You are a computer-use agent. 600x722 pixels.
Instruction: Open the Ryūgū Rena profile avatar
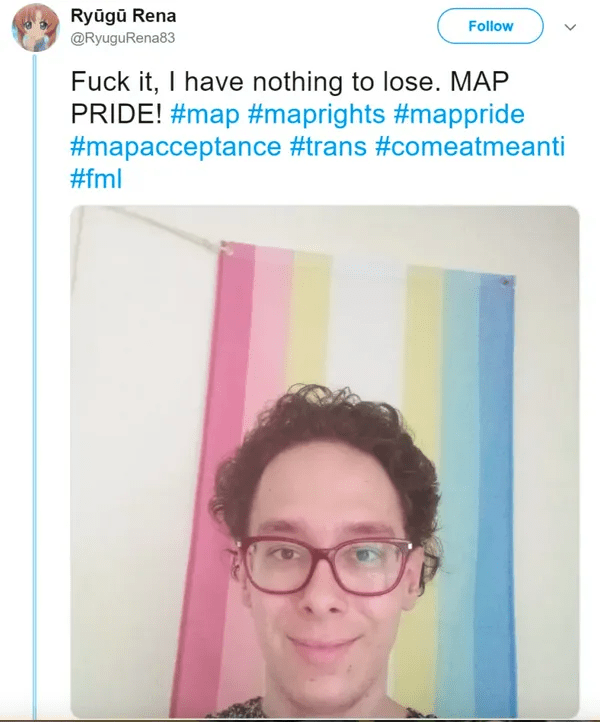(35, 28)
